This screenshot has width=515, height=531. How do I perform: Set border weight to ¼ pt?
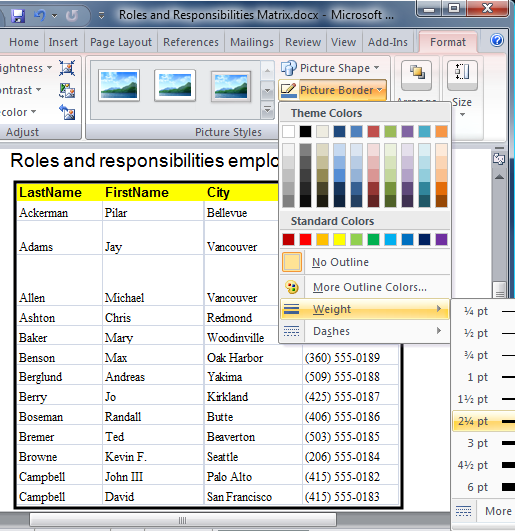click(484, 311)
